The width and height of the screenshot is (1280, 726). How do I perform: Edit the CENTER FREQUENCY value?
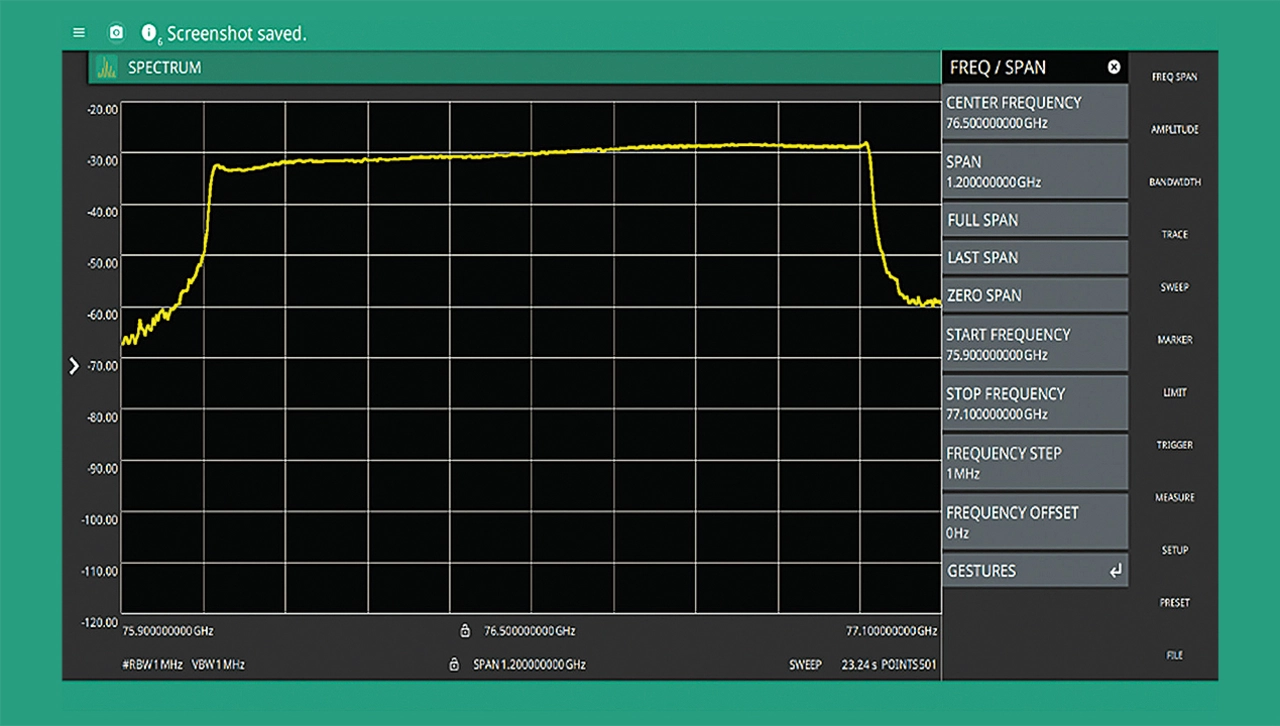[1034, 112]
